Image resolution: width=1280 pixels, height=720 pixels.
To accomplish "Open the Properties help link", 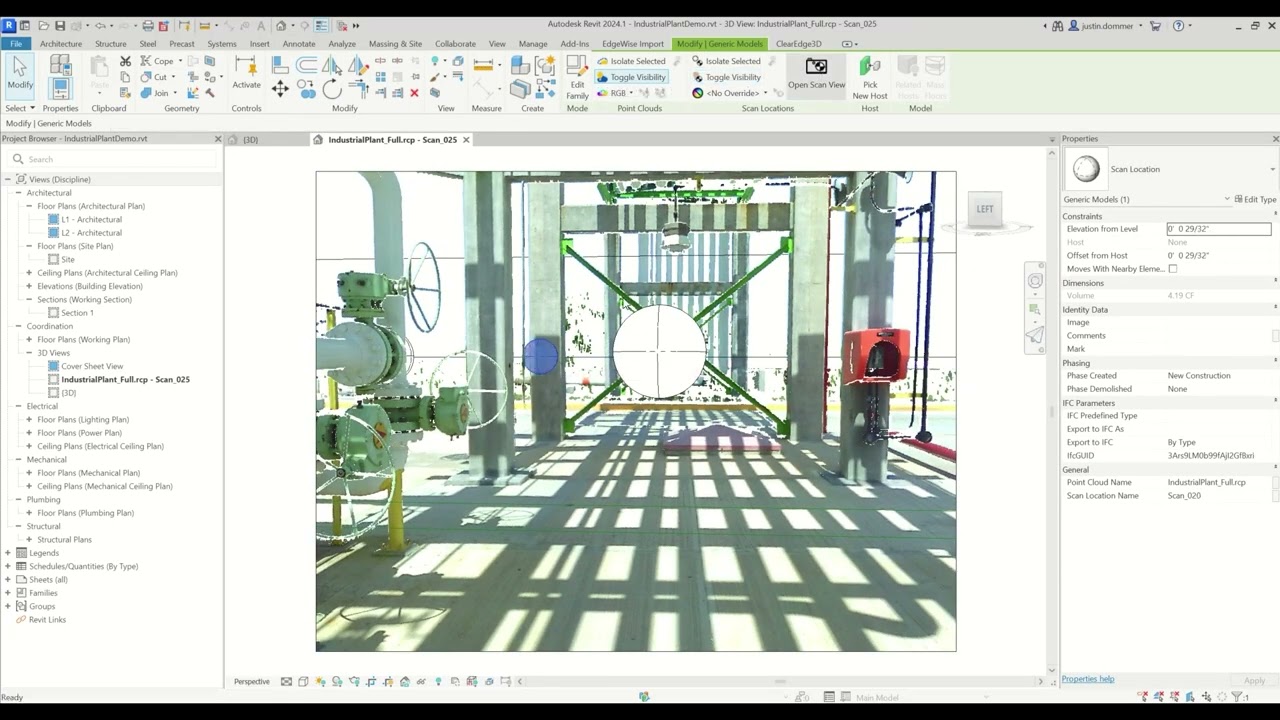I will (x=1087, y=679).
